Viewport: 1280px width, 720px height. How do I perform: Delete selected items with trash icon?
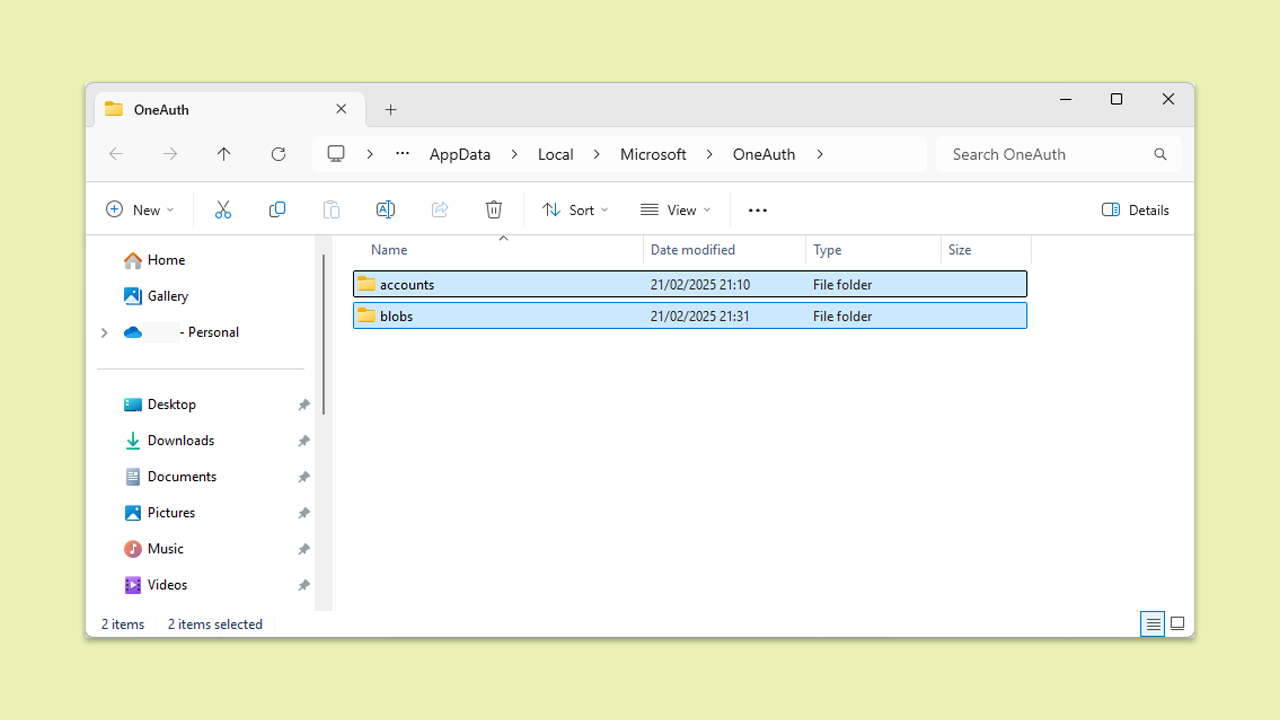[x=493, y=210]
